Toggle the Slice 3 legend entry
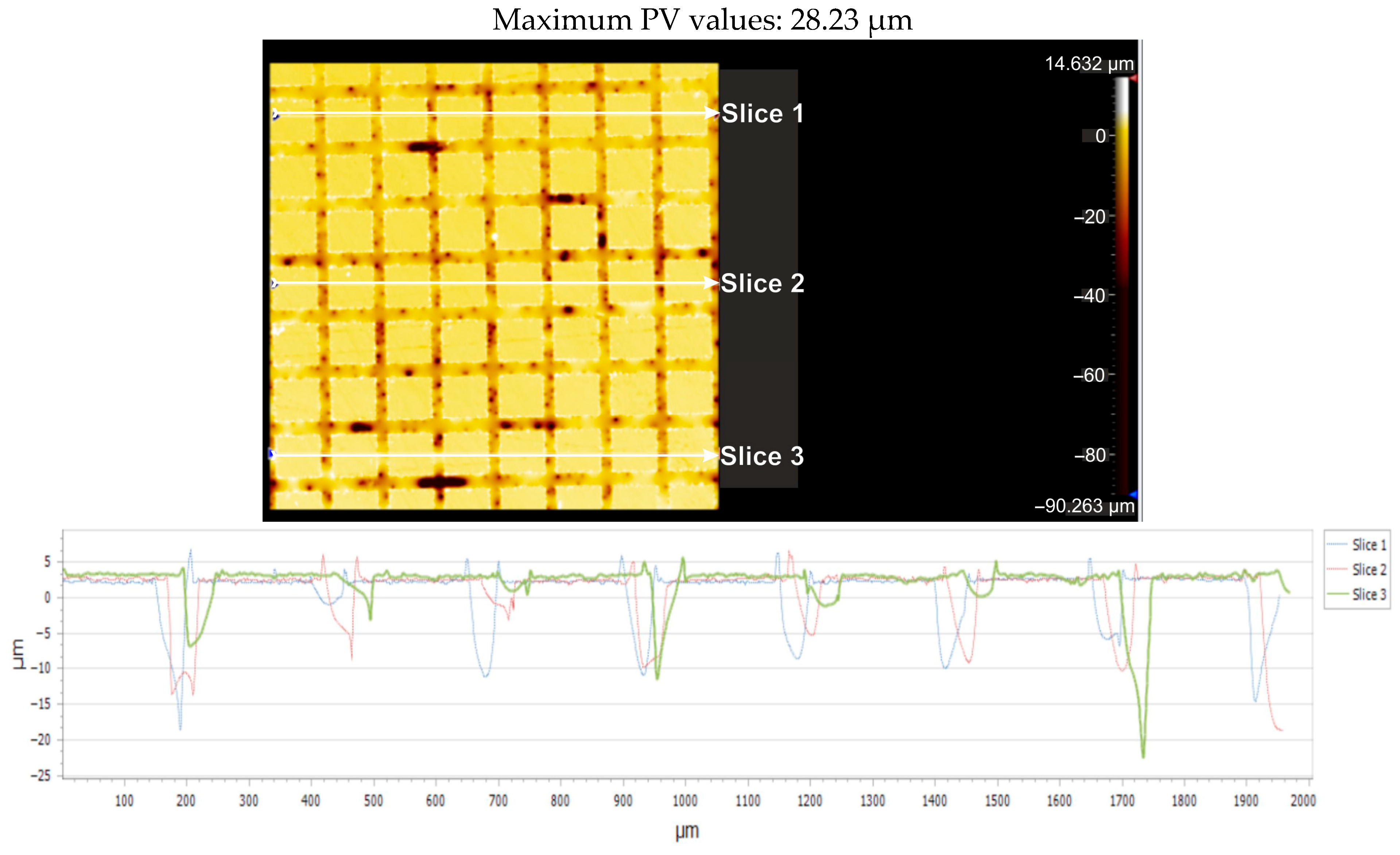1400x855 pixels. coord(1368,594)
